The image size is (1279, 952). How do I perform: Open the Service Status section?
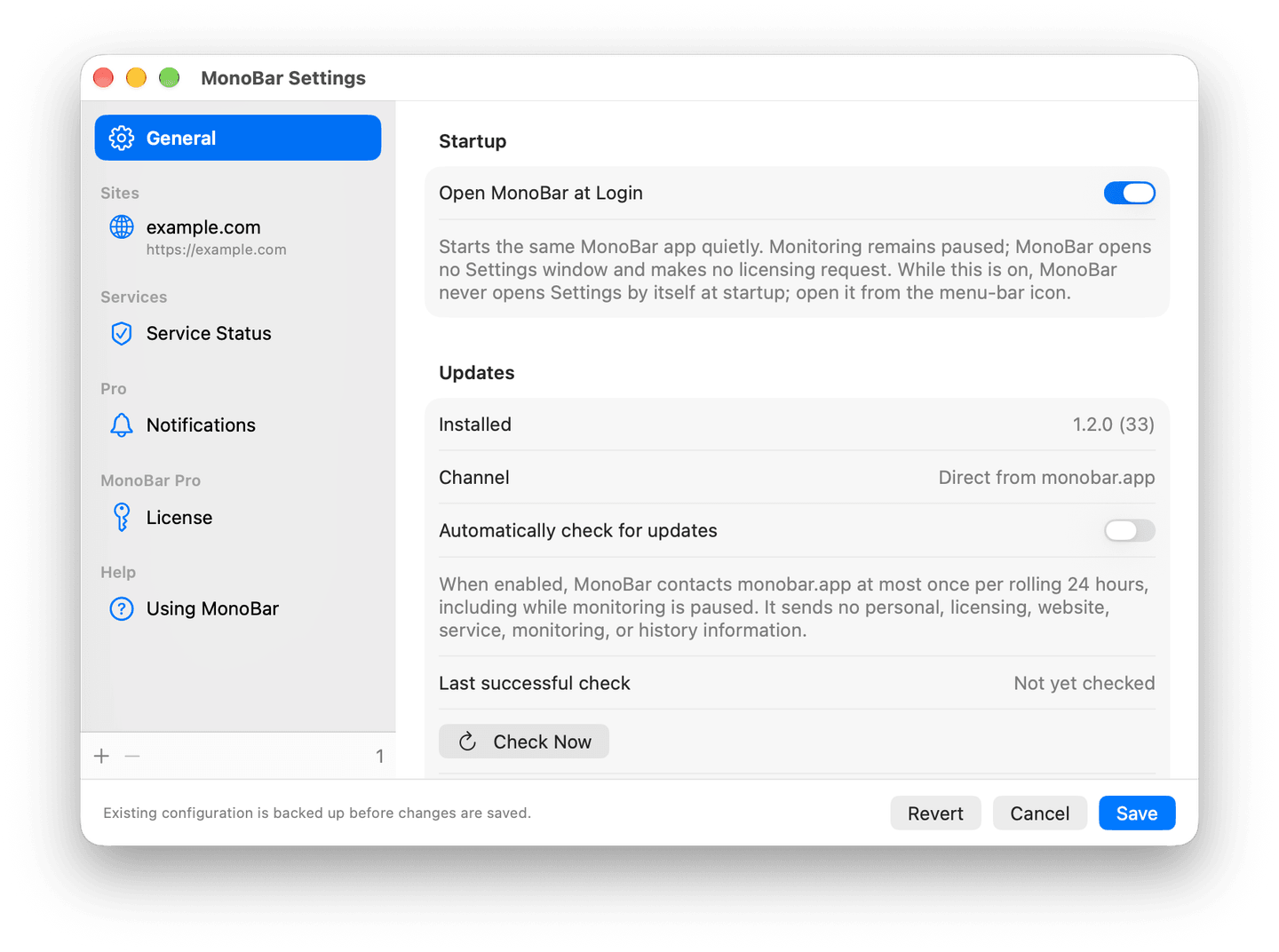(238, 334)
